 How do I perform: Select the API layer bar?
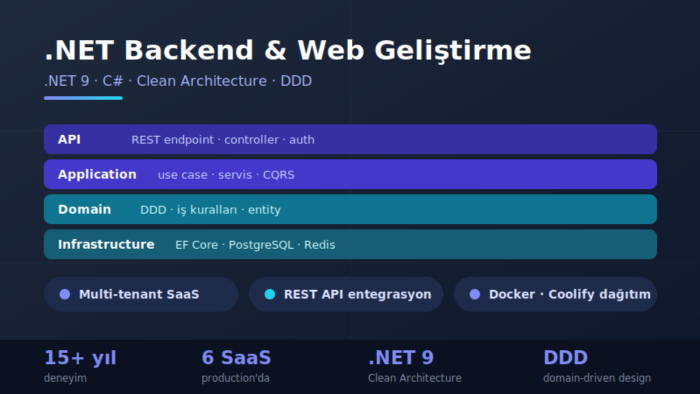[350, 139]
